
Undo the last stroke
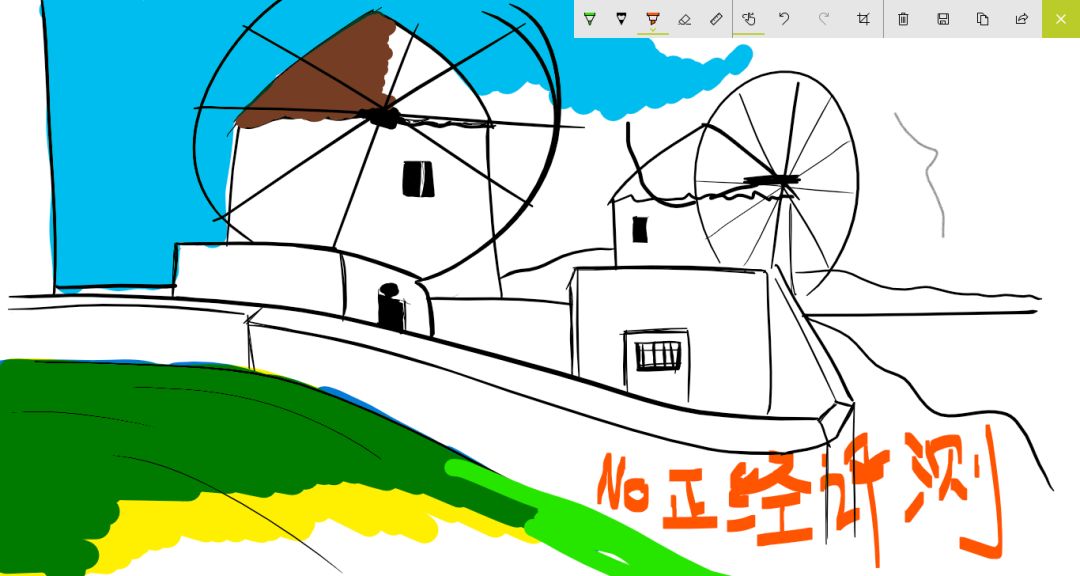point(784,19)
